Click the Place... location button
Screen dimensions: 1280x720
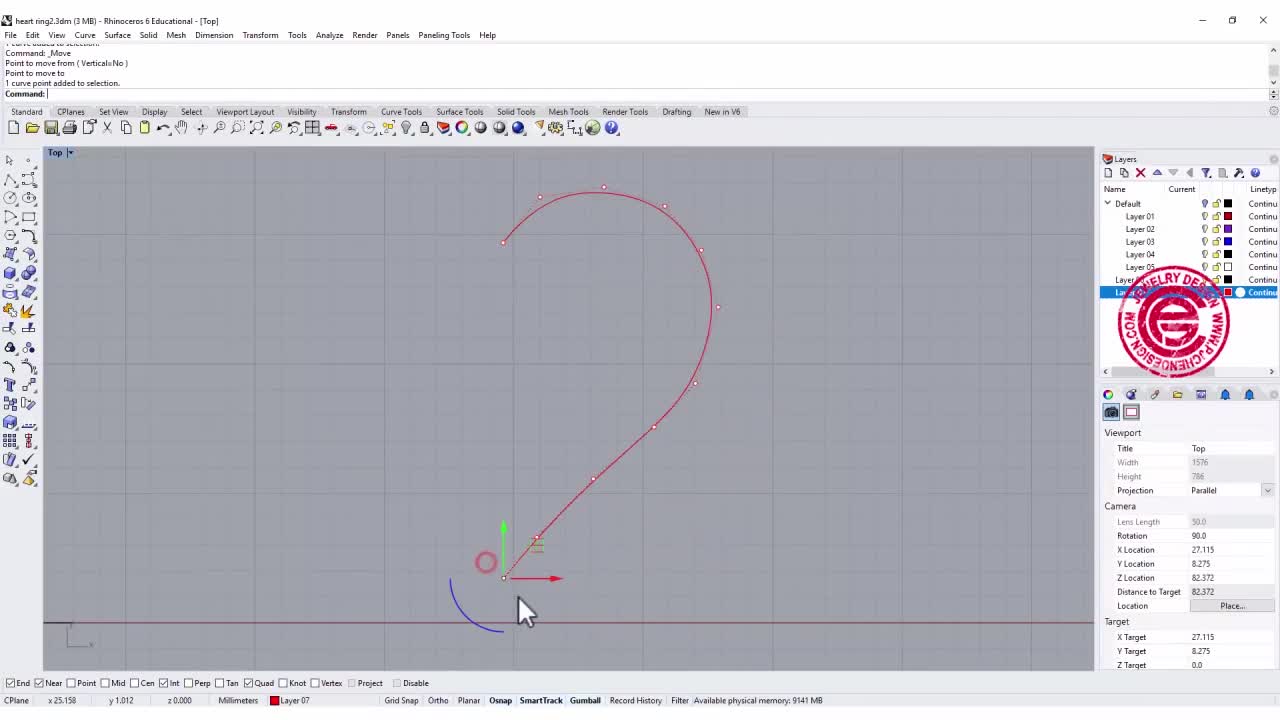1231,606
